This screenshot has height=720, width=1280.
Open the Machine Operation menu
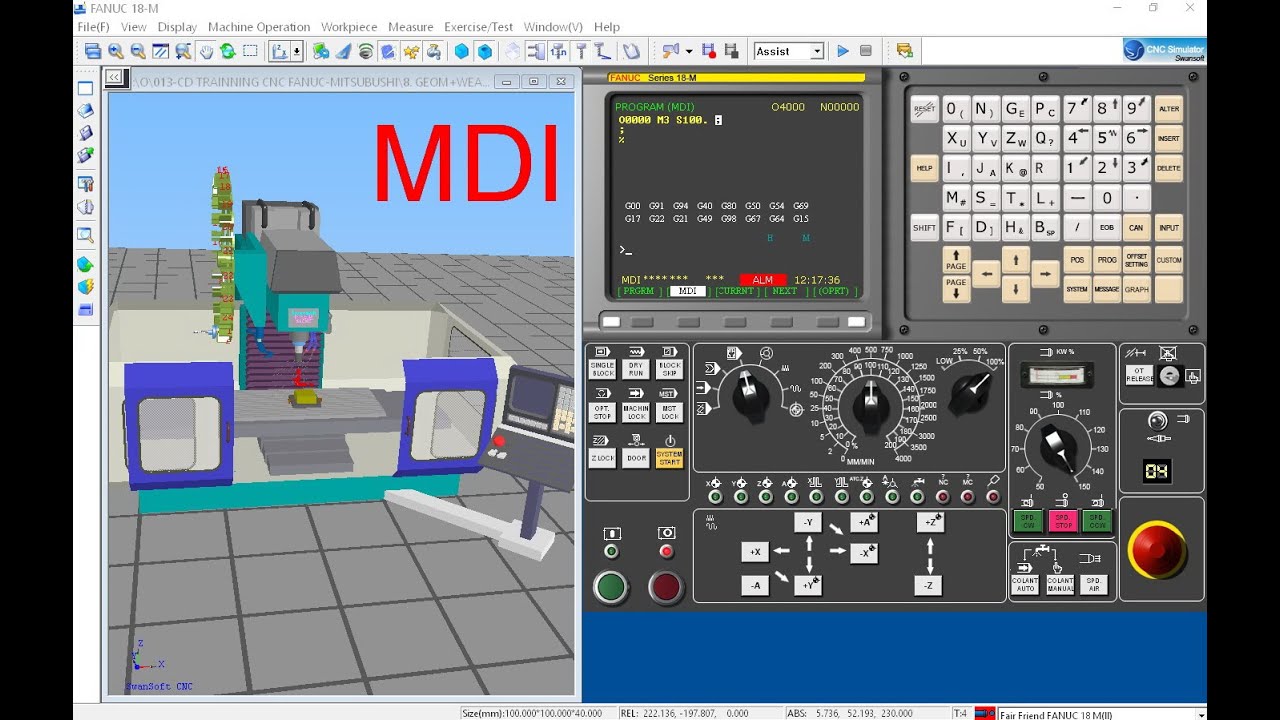coord(259,27)
